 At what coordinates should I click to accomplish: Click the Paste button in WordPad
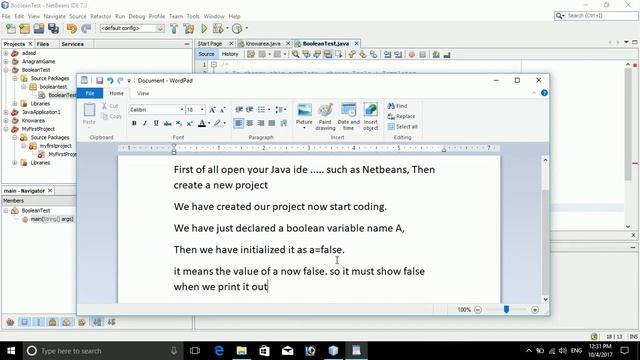pos(89,114)
